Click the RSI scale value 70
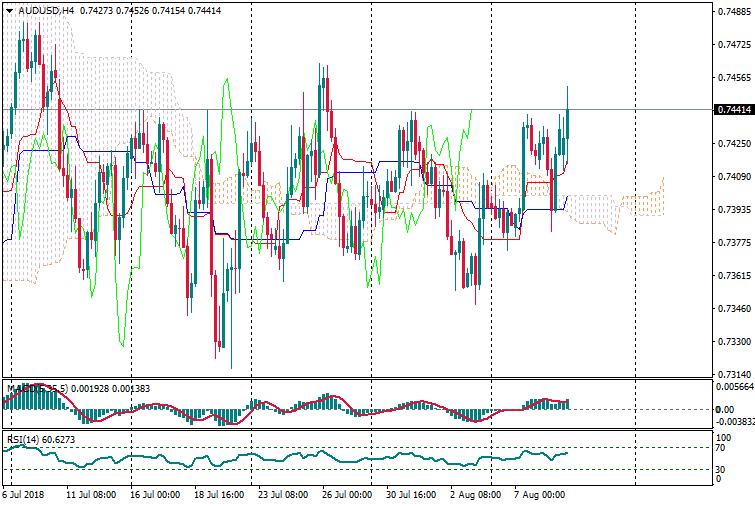The image size is (755, 506). tap(722, 448)
